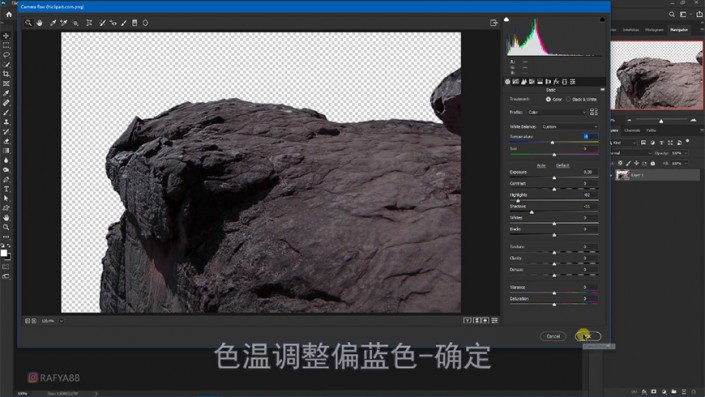Viewport: 705px width, 397px height.
Task: Select the Spot Removal tool
Action: click(102, 23)
